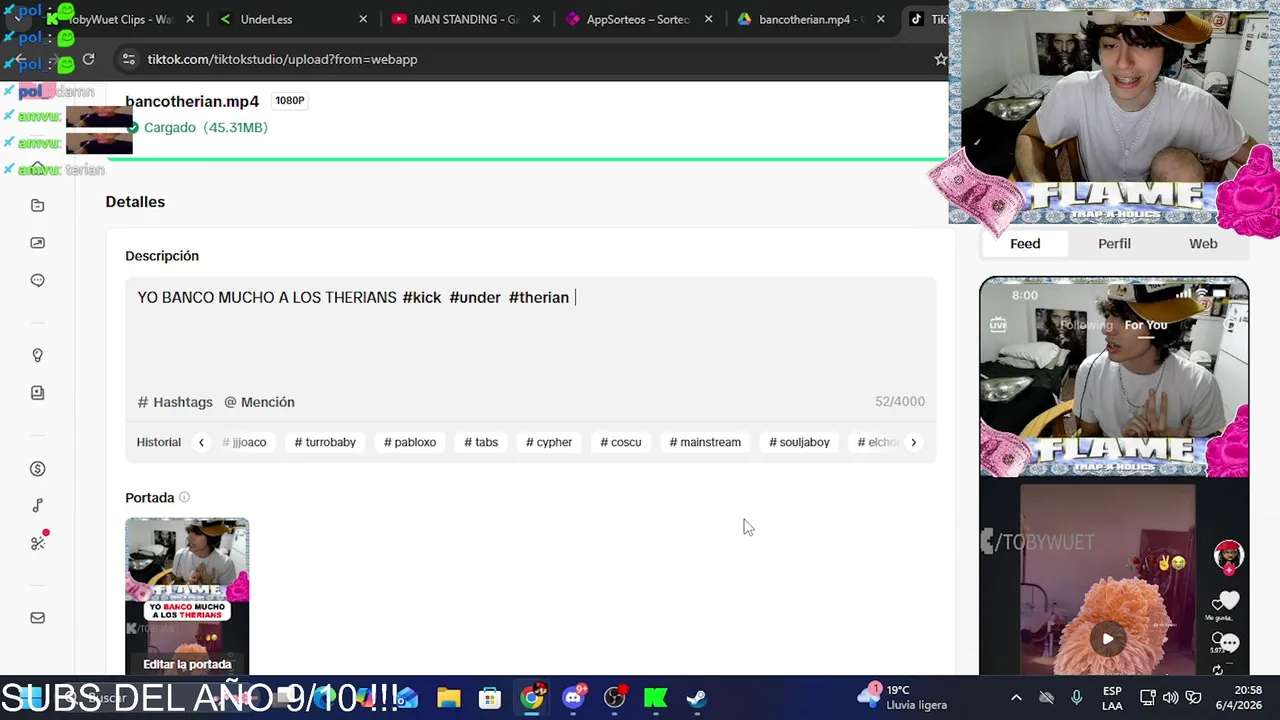Tap the LIVE icon in phone preview
The height and width of the screenshot is (720, 1280).
[998, 324]
